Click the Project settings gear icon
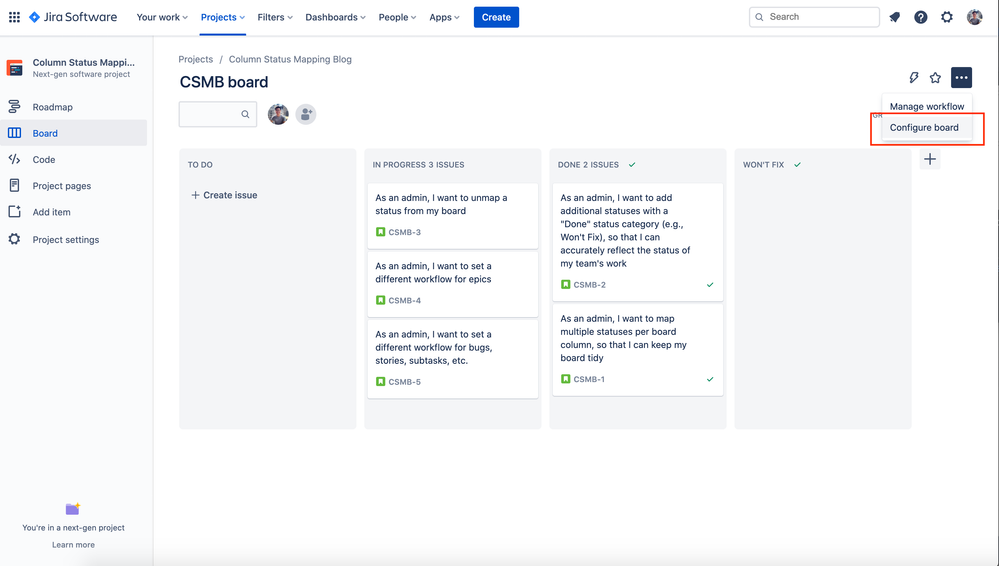Screen dimensions: 999x566 coord(14,239)
